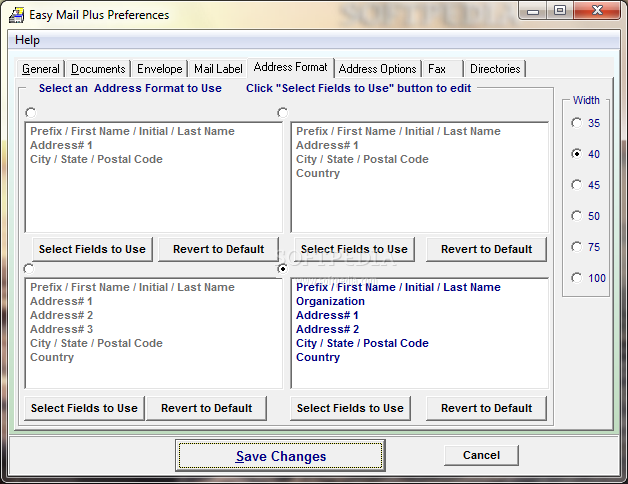The height and width of the screenshot is (484, 628).
Task: Click Select Fields to Use for Address# 3 format
Action: click(84, 408)
